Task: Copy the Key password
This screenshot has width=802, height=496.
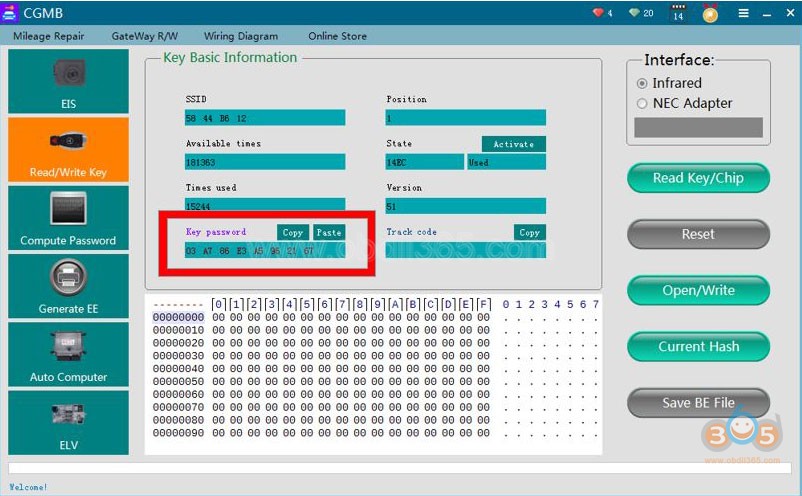Action: click(293, 233)
